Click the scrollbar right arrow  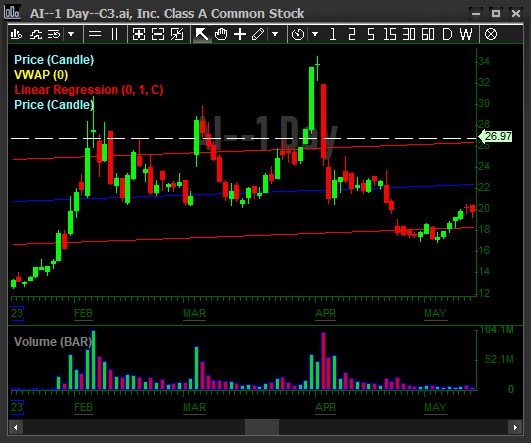[x=515, y=427]
